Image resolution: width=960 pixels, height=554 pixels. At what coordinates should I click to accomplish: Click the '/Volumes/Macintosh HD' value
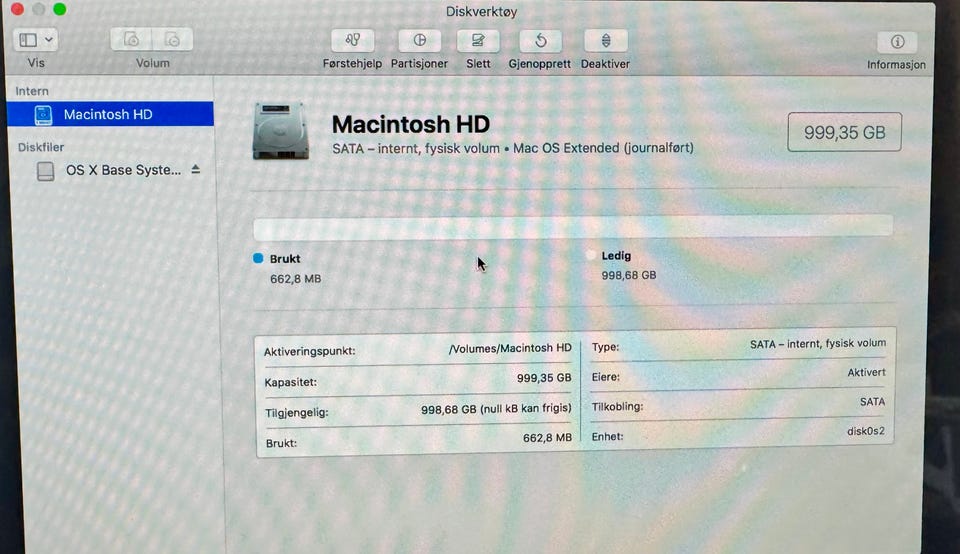[x=510, y=348]
